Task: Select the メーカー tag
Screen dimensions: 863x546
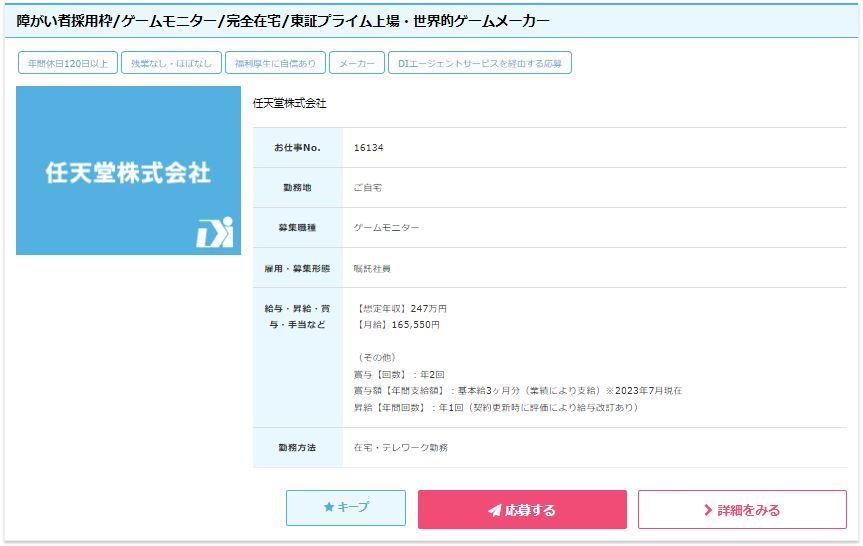Action: point(357,63)
